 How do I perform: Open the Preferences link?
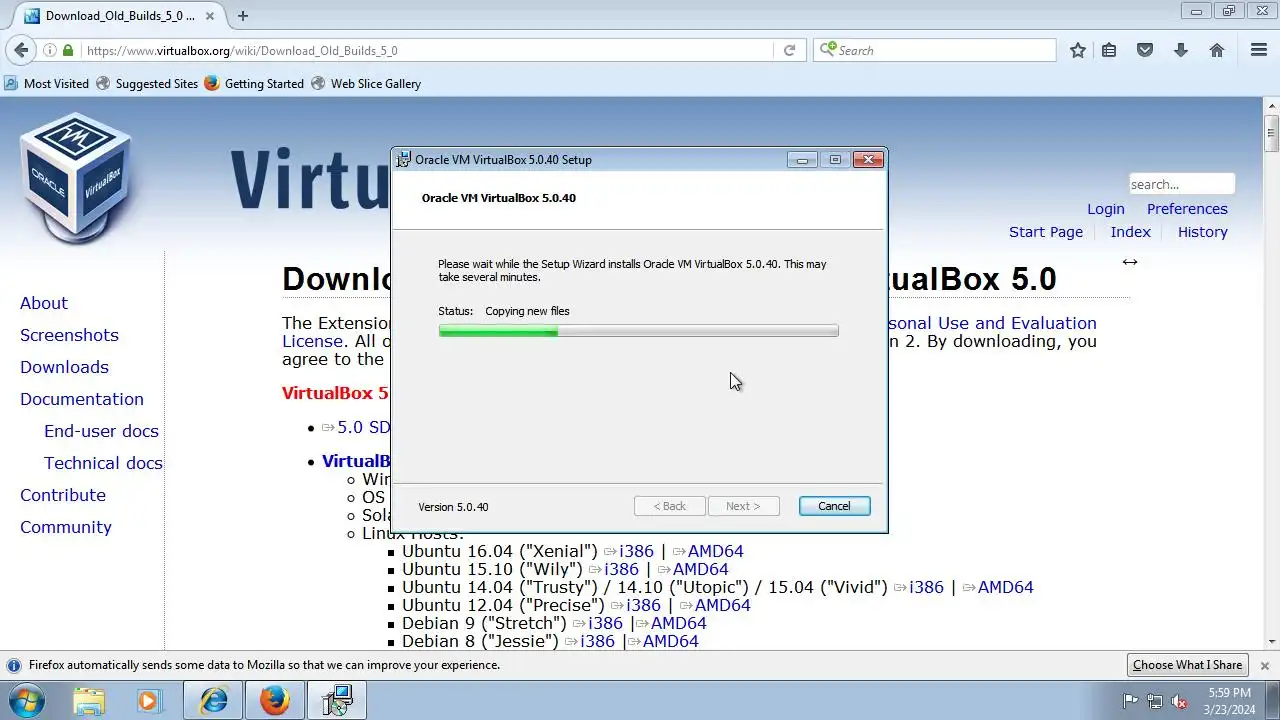[x=1187, y=209]
